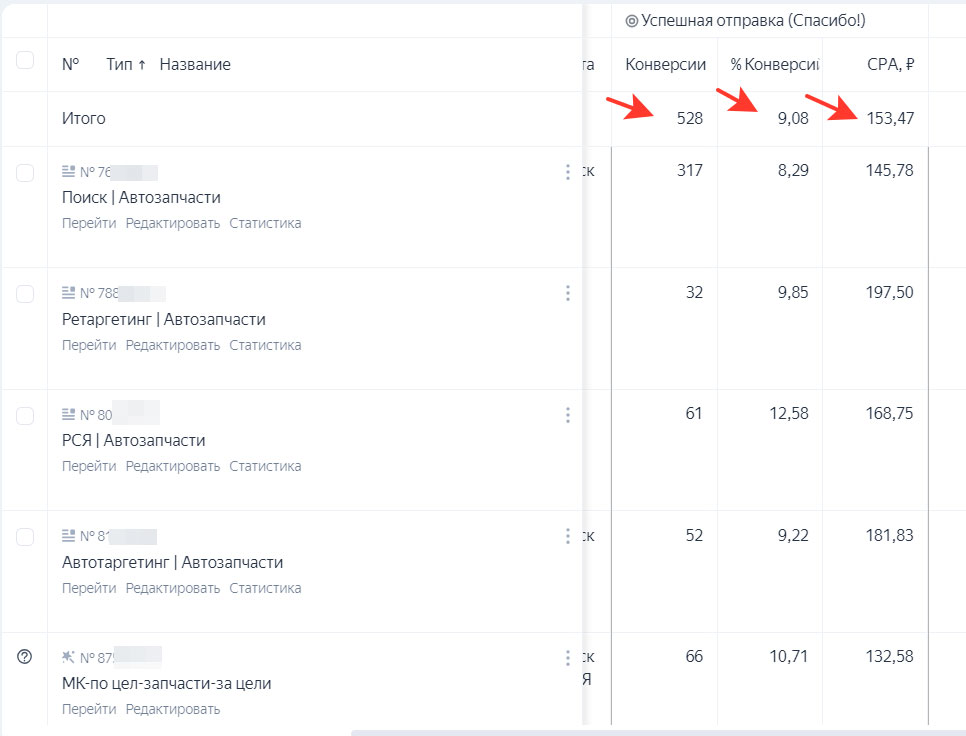Open the Автотаргетинг | Автозапчасти campaign name
The height and width of the screenshot is (736, 966).
(x=172, y=562)
